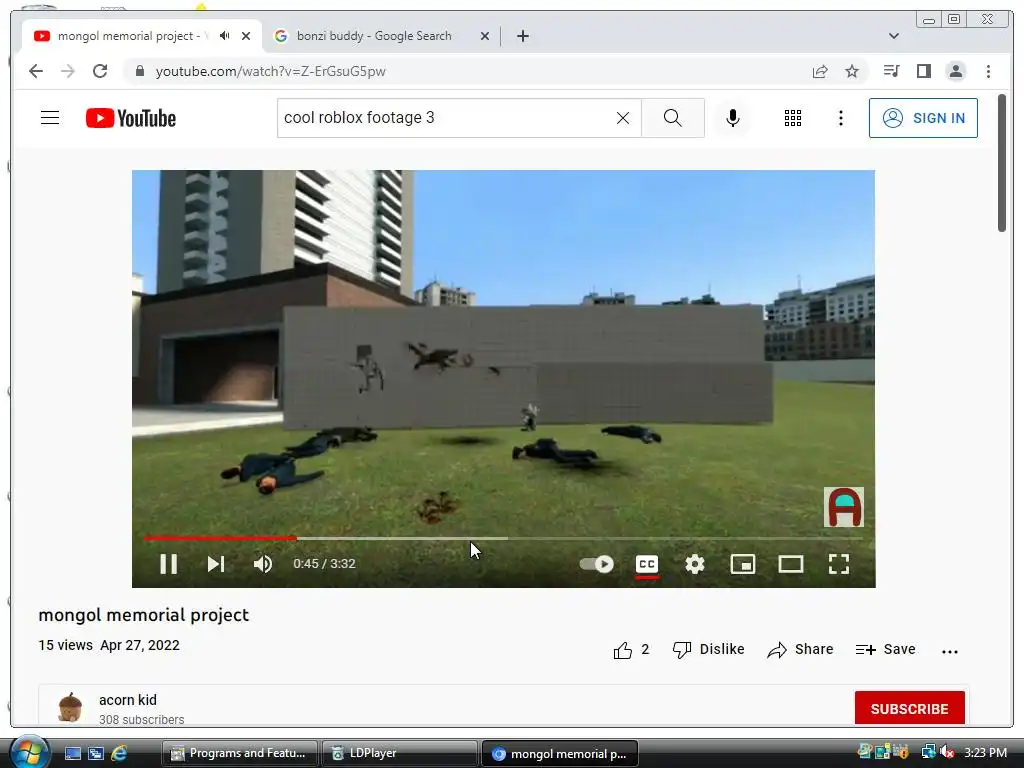This screenshot has width=1024, height=768.
Task: Expand the tab search chevron
Action: 894,36
